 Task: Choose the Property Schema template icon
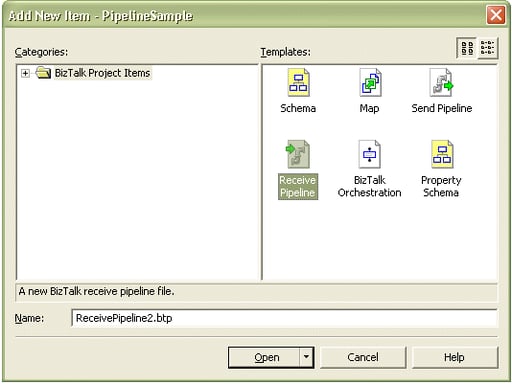click(x=442, y=154)
